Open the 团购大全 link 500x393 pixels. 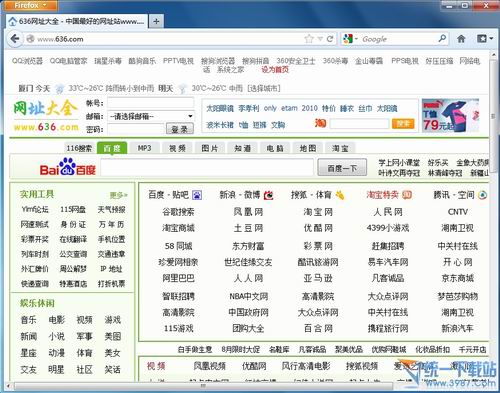248,329
